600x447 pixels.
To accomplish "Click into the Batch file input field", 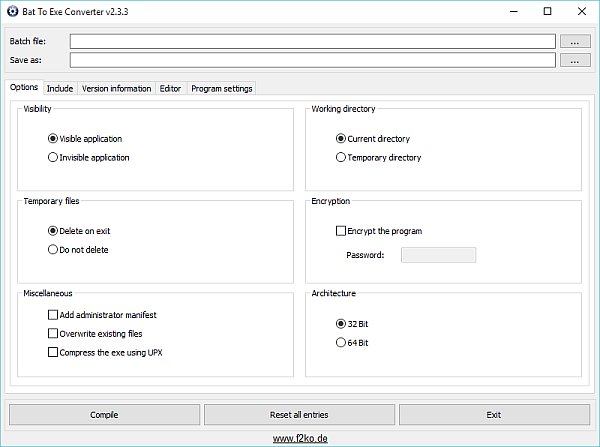I will 312,42.
